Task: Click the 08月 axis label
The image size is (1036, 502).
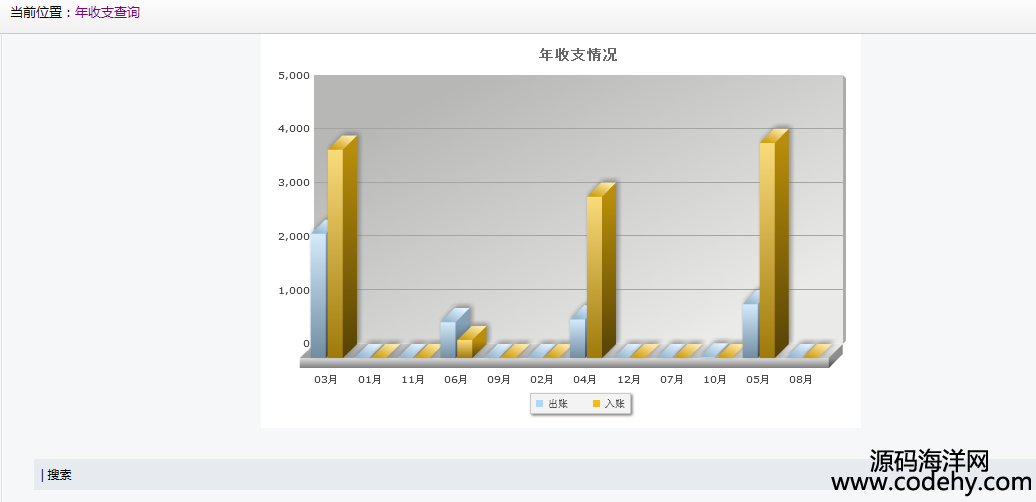Action: pyautogui.click(x=801, y=380)
